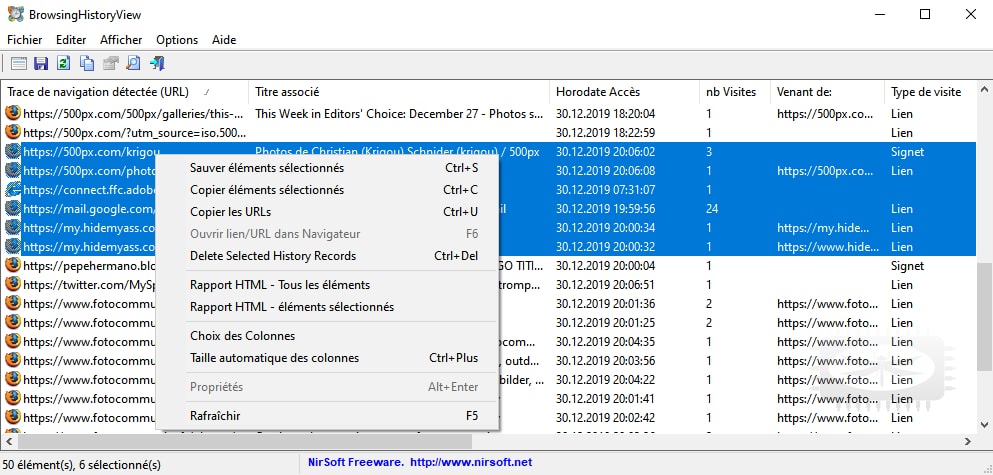Select Rapport HTML - éléments sélectionnés
Viewport: 993px width, 475px height.
click(327, 307)
